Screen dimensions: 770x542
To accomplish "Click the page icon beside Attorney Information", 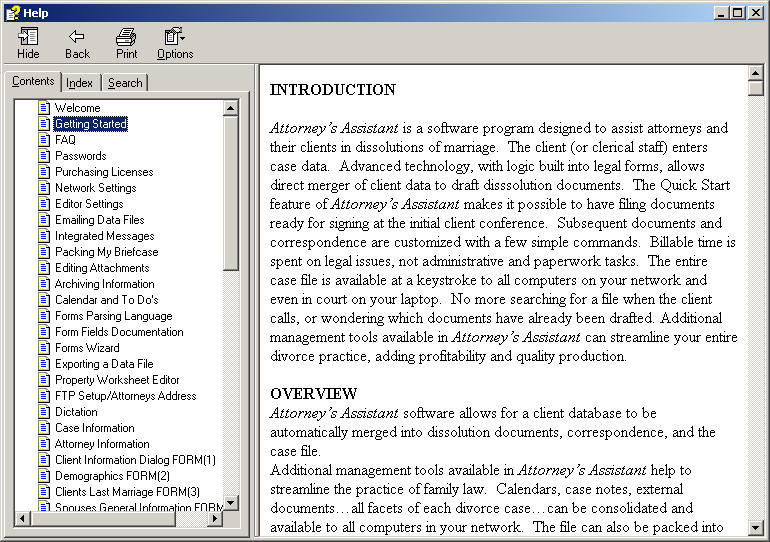I will click(44, 444).
